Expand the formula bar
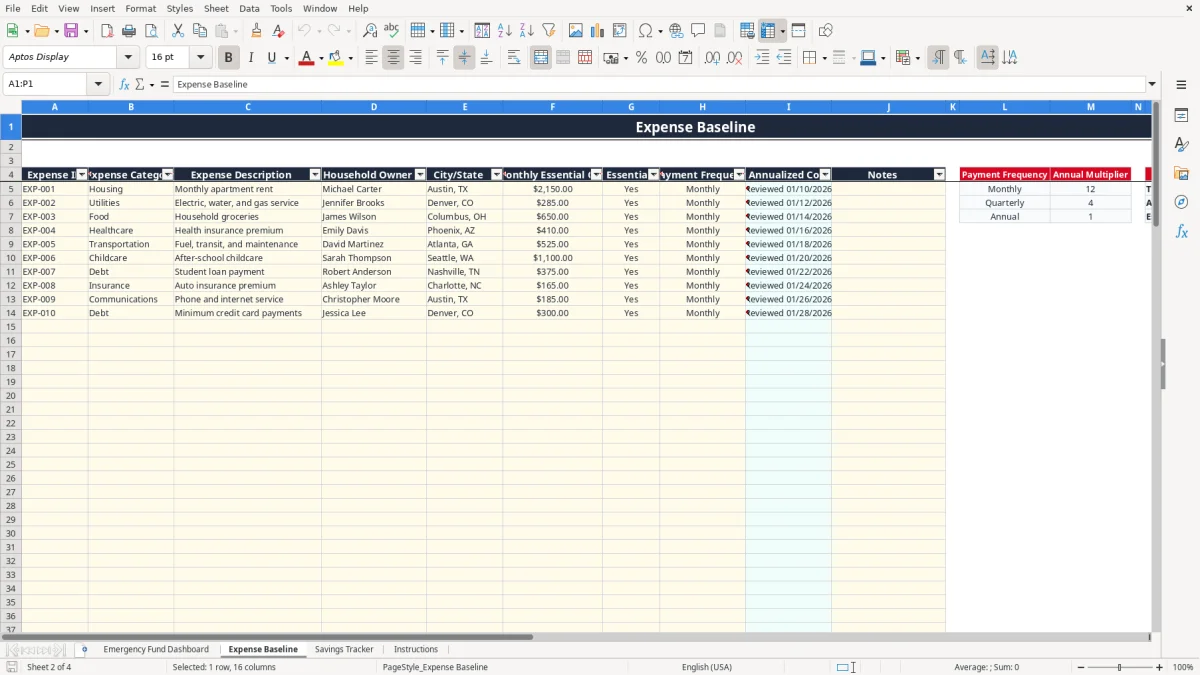The width and height of the screenshot is (1200, 675). [1152, 85]
